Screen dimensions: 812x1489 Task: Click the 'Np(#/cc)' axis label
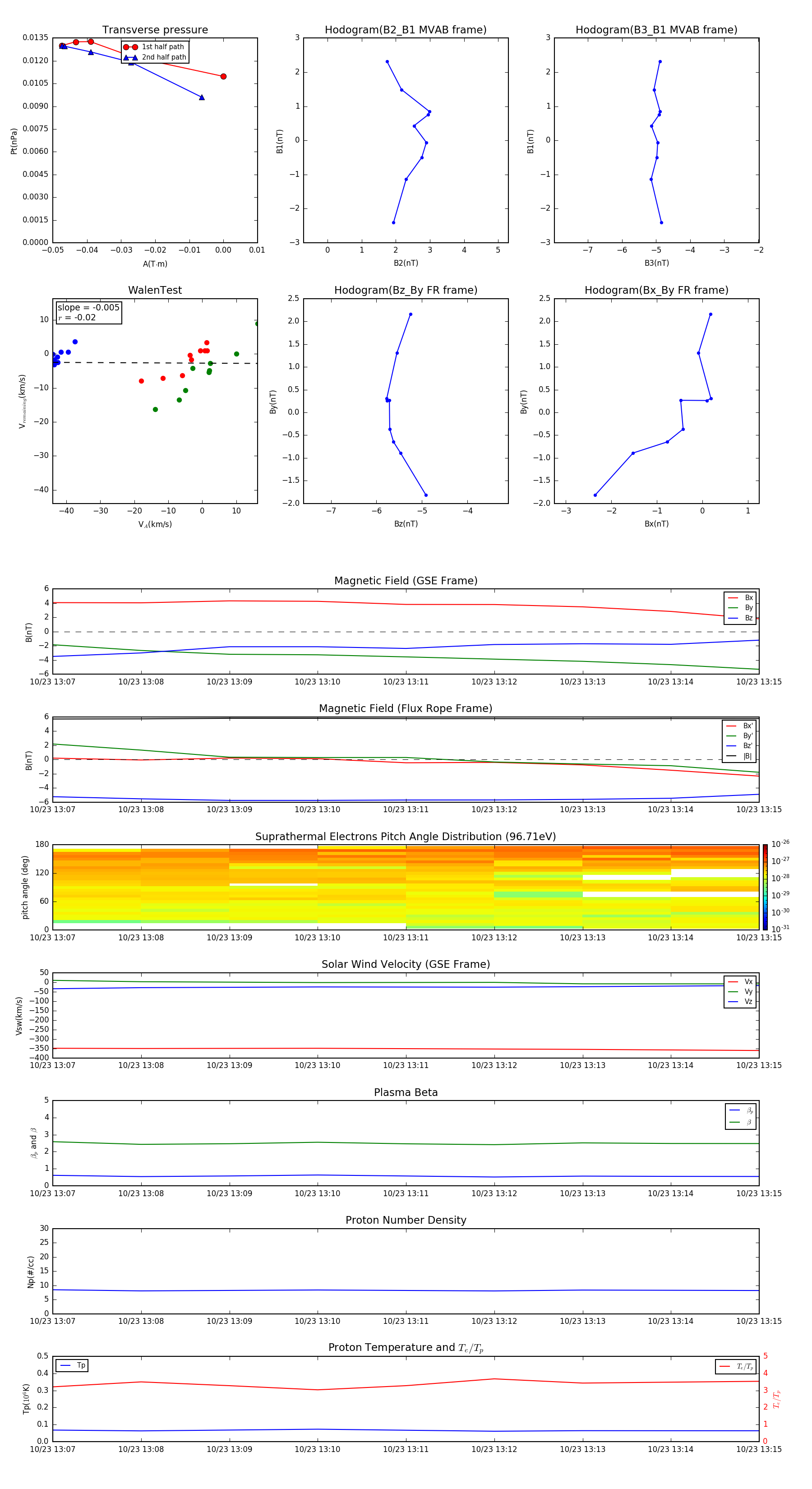[31, 1272]
